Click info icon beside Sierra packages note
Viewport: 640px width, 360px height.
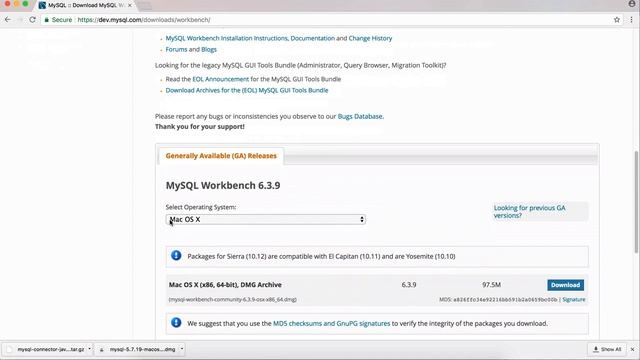click(176, 256)
